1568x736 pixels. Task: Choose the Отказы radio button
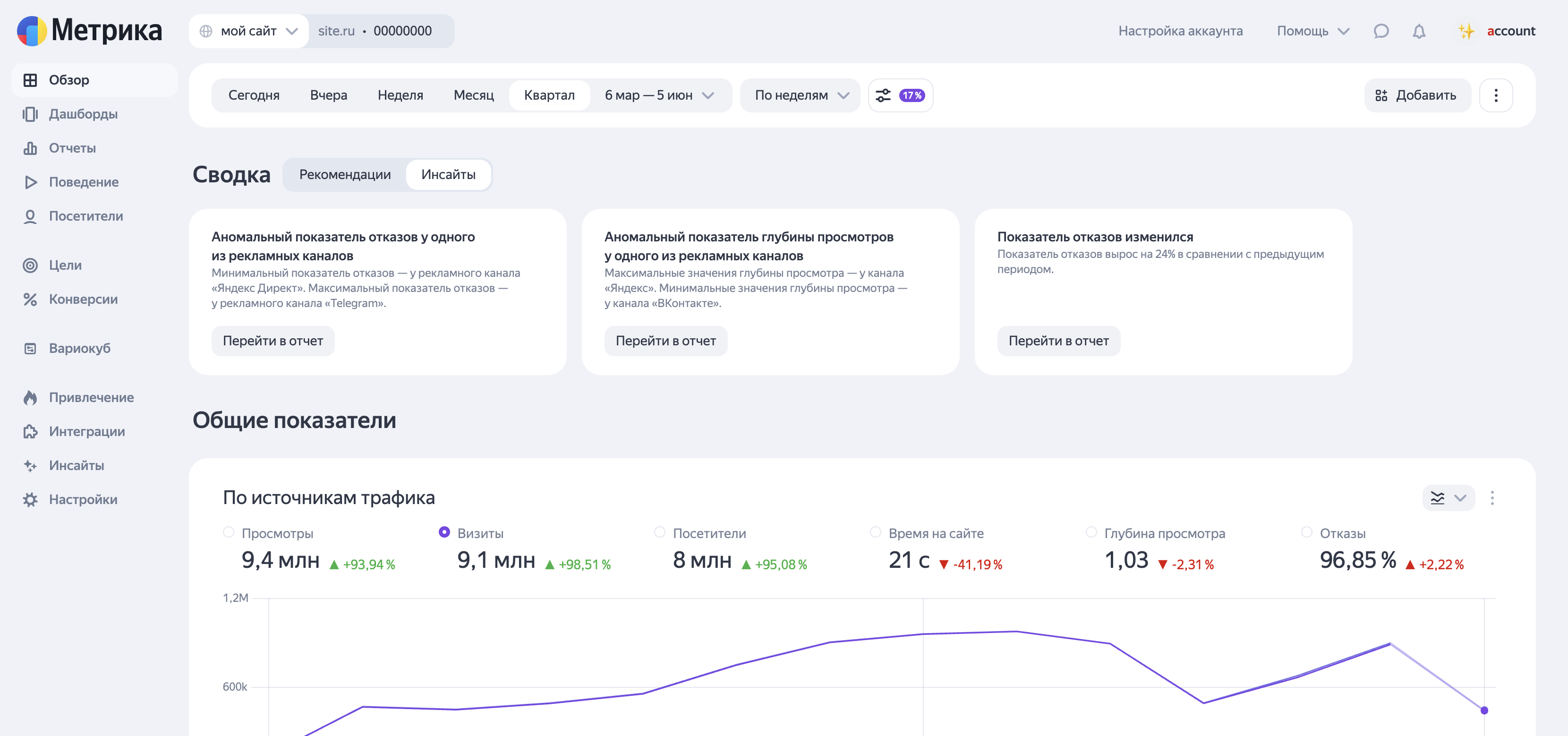[1306, 532]
